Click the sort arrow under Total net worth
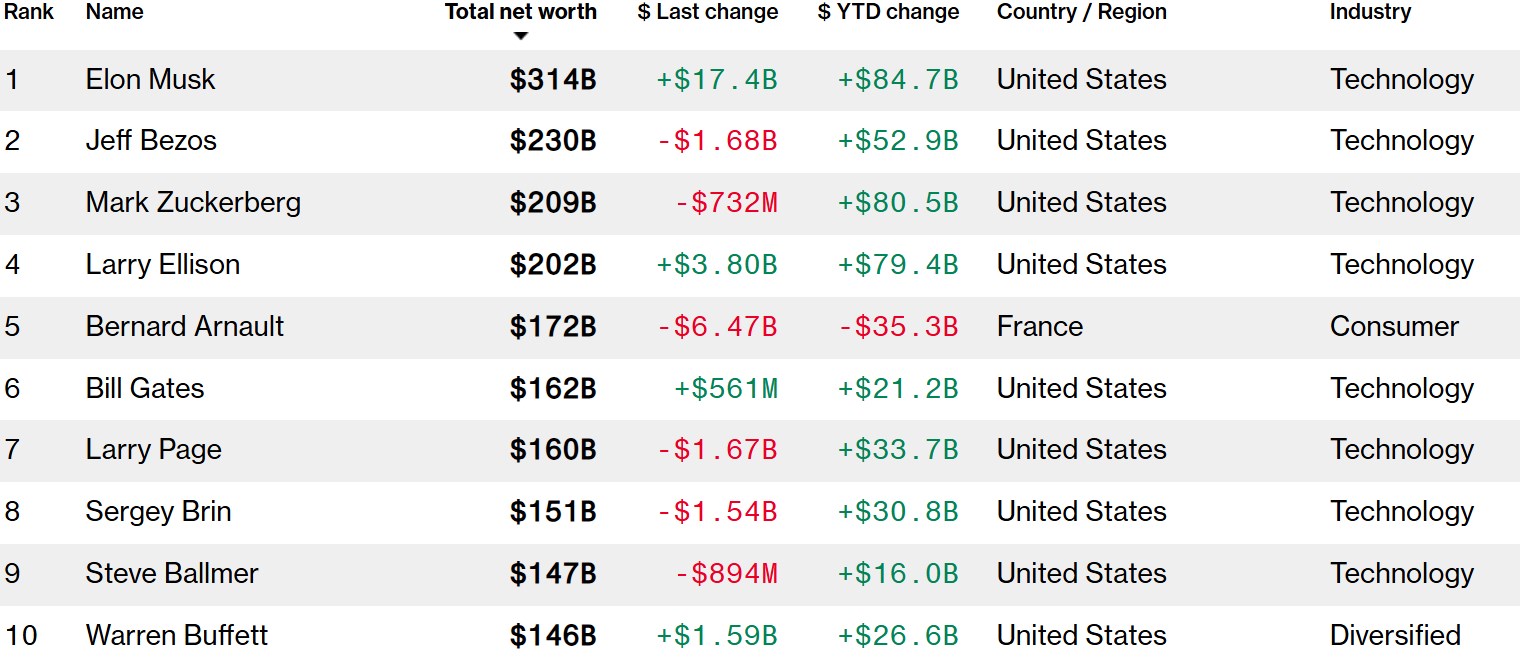The image size is (1520, 665). tap(520, 36)
